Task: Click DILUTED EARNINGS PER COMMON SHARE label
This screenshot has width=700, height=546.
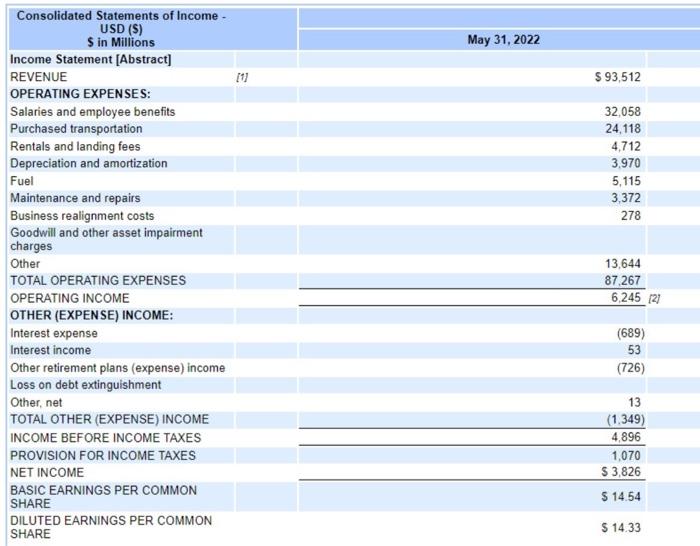Action: point(111,527)
